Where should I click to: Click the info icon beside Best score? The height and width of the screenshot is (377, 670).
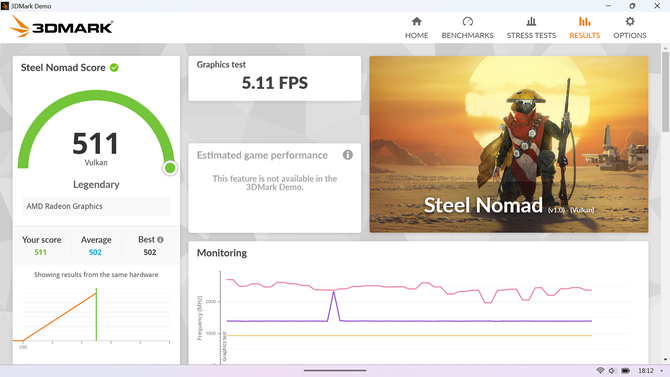(x=160, y=240)
